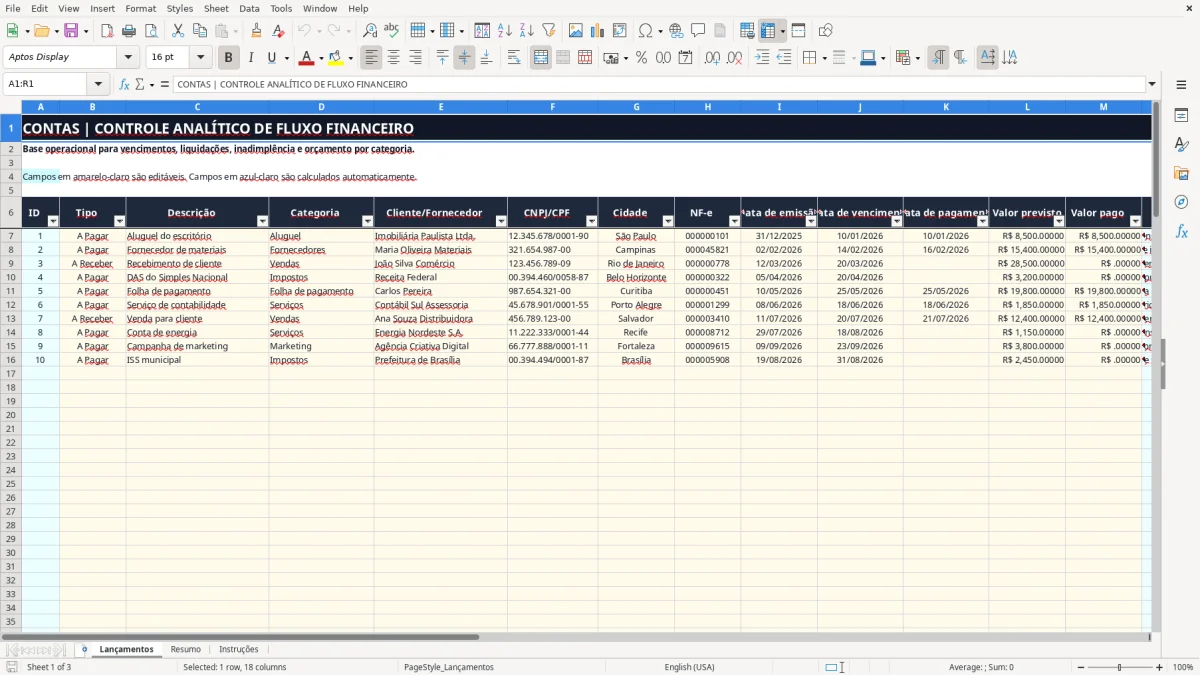Click the 100% zoom level
Image resolution: width=1200 pixels, height=675 pixels.
(1182, 667)
